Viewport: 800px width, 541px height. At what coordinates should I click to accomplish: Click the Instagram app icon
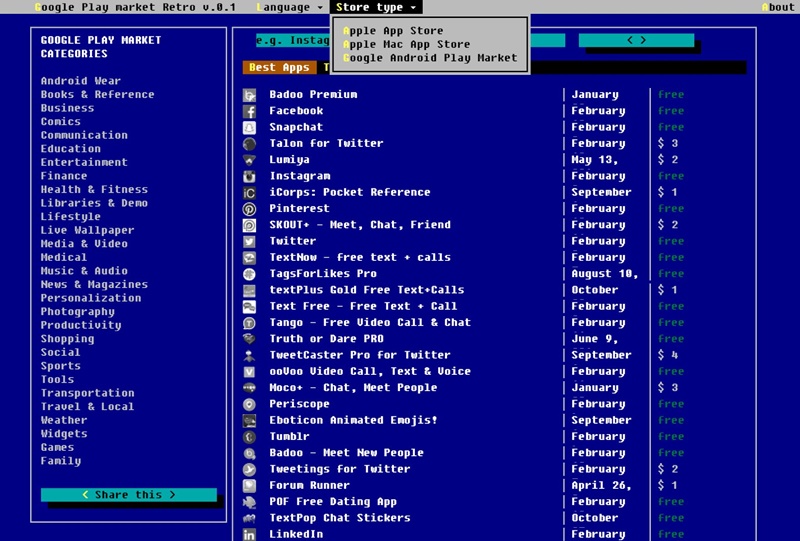pos(250,176)
